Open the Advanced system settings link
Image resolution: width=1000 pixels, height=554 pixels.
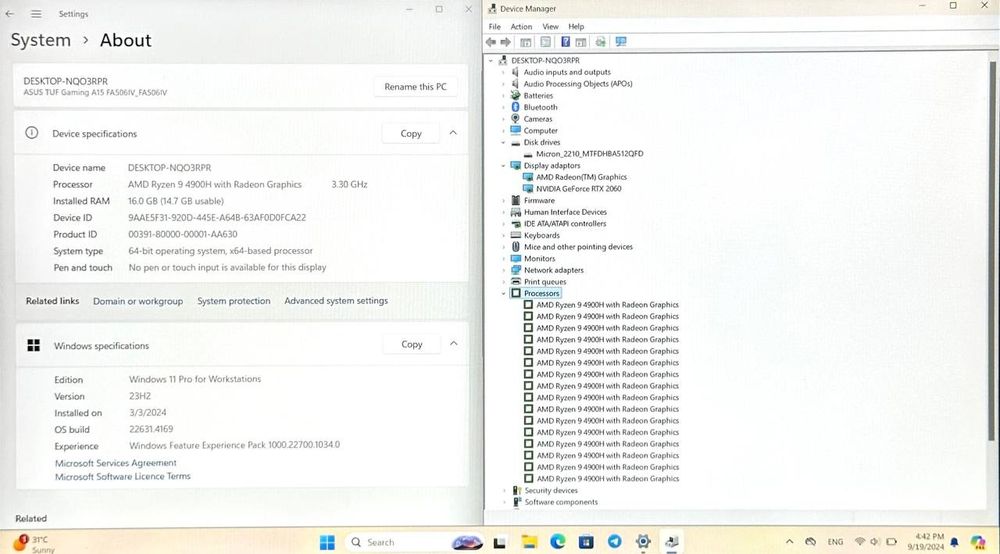(336, 301)
